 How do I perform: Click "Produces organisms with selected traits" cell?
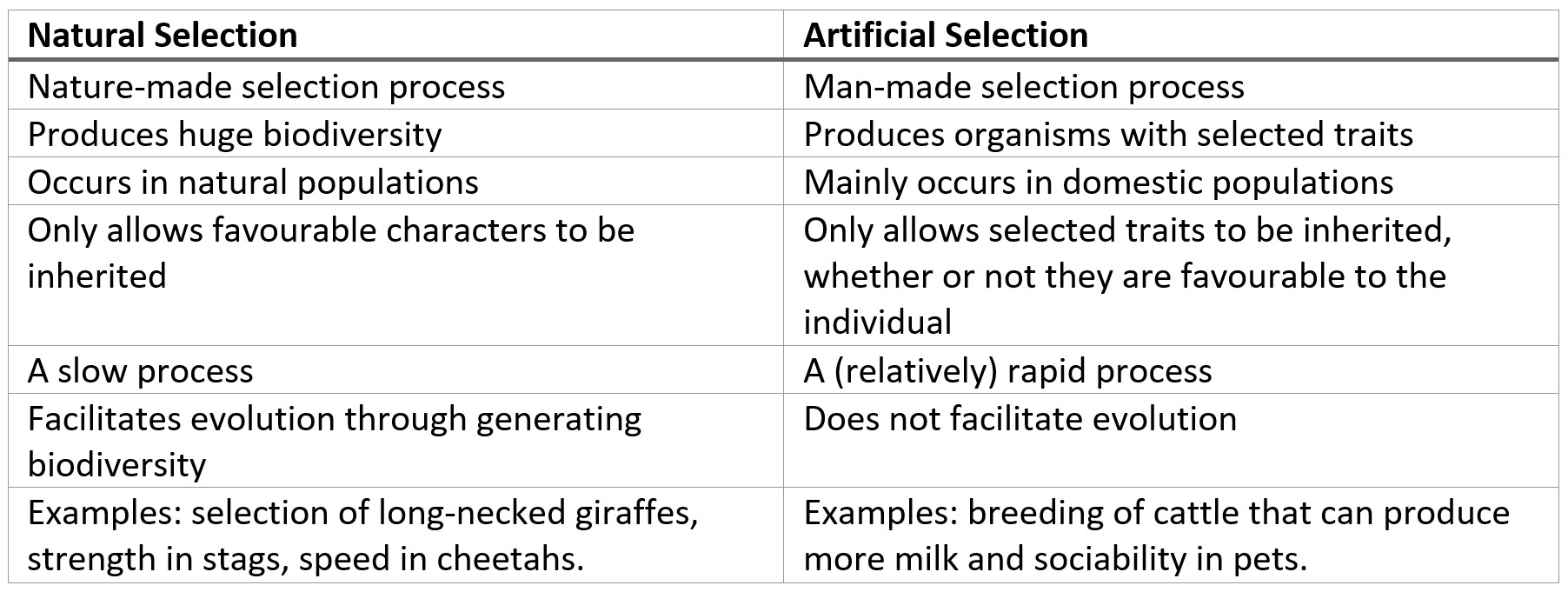pyautogui.click(x=1107, y=135)
